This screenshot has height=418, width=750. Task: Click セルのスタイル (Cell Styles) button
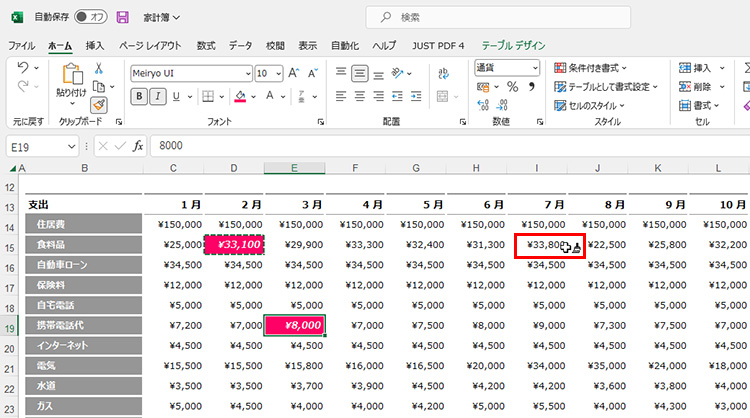point(592,105)
